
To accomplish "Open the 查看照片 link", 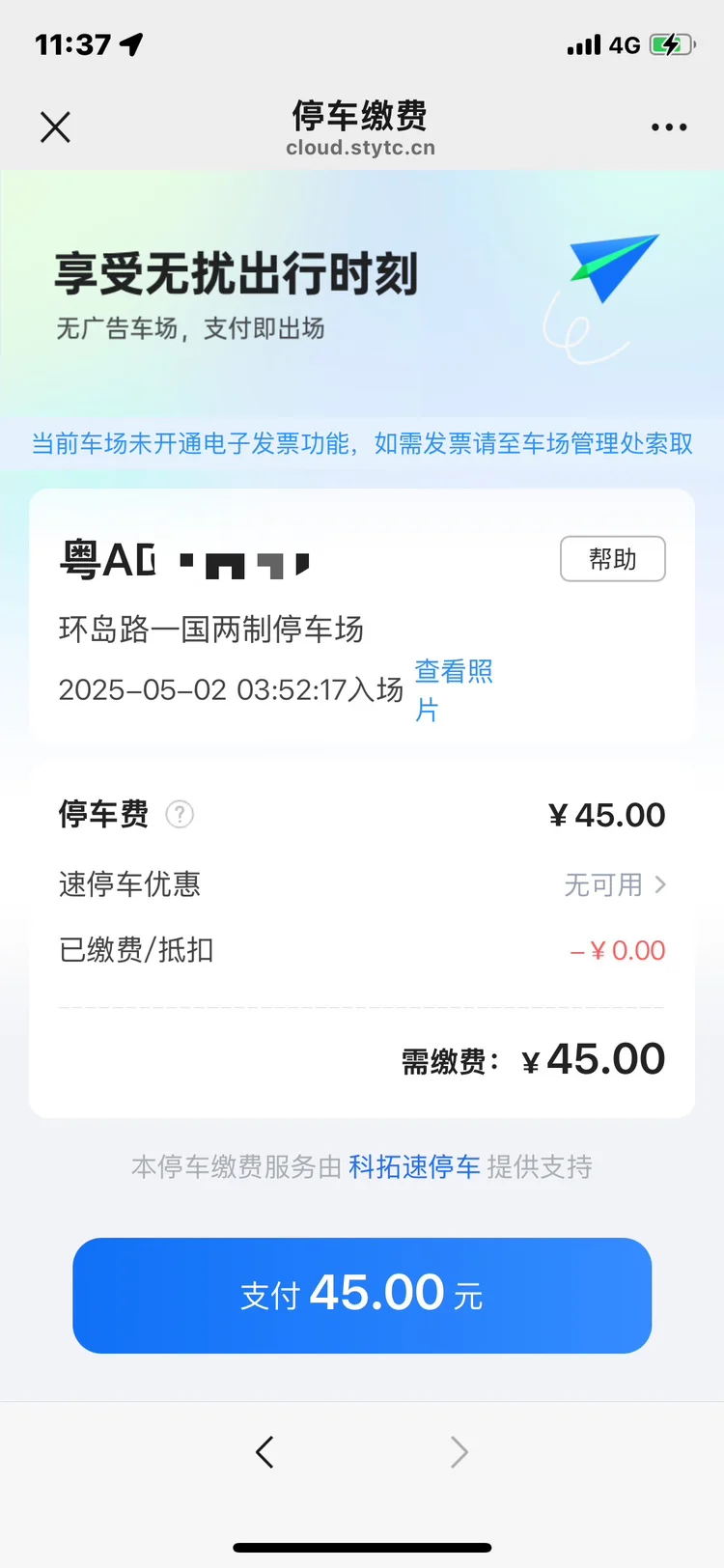I will (x=453, y=689).
